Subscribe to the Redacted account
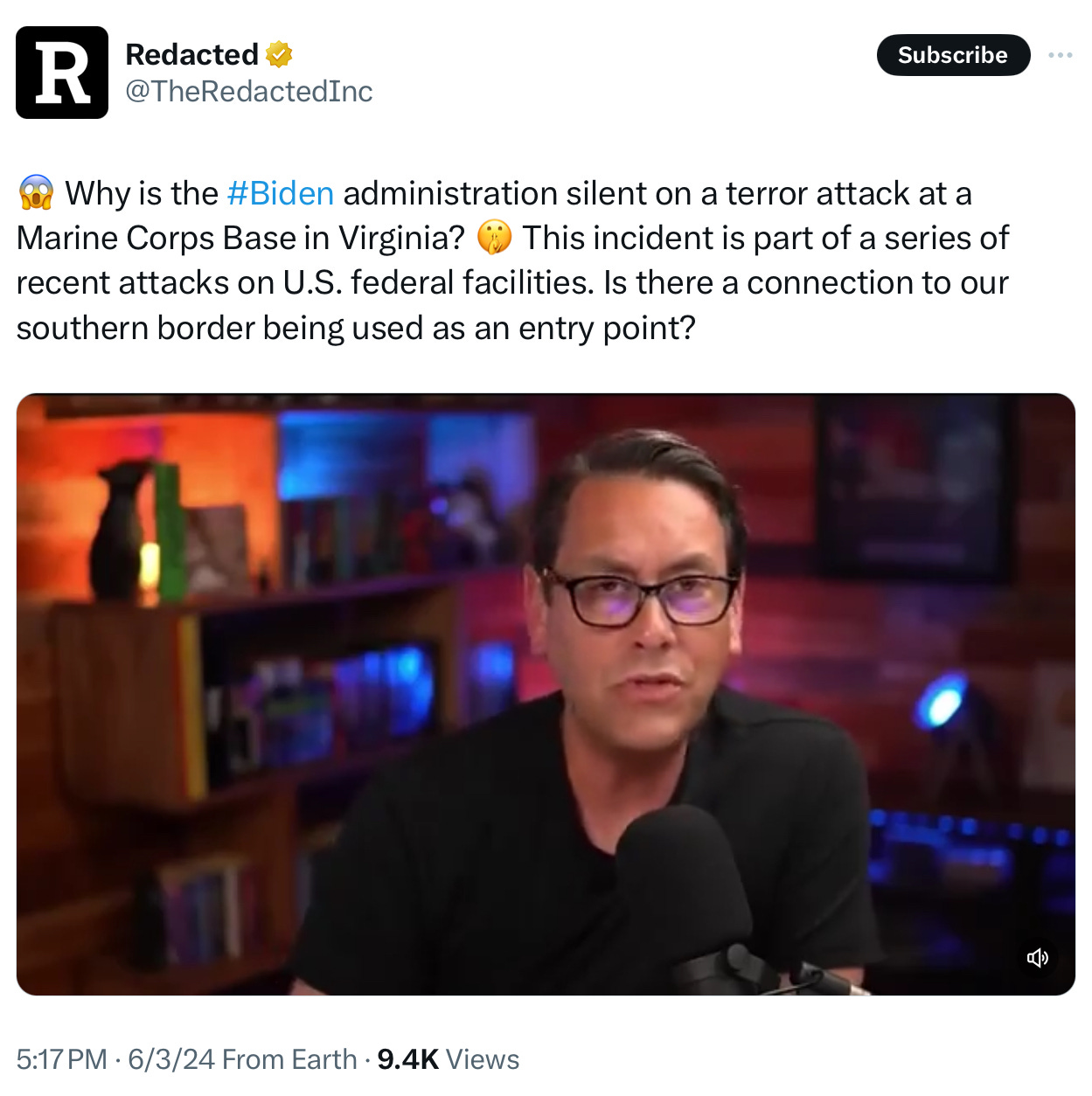This screenshot has height=1096, width=1092. [953, 55]
